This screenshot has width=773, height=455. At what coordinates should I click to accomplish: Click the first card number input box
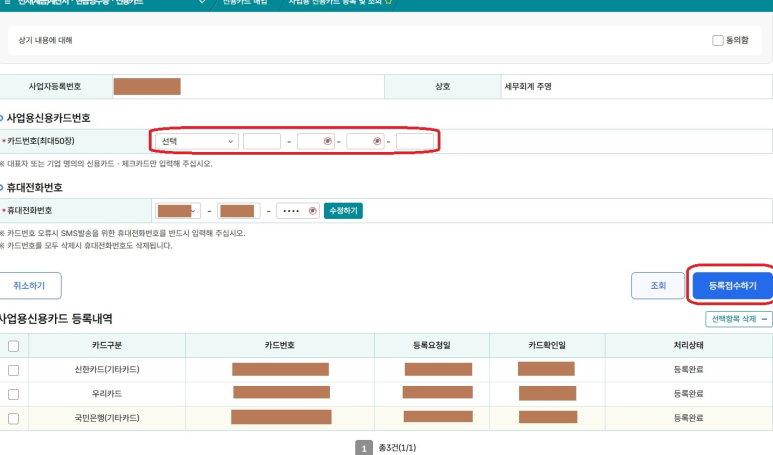(x=262, y=141)
